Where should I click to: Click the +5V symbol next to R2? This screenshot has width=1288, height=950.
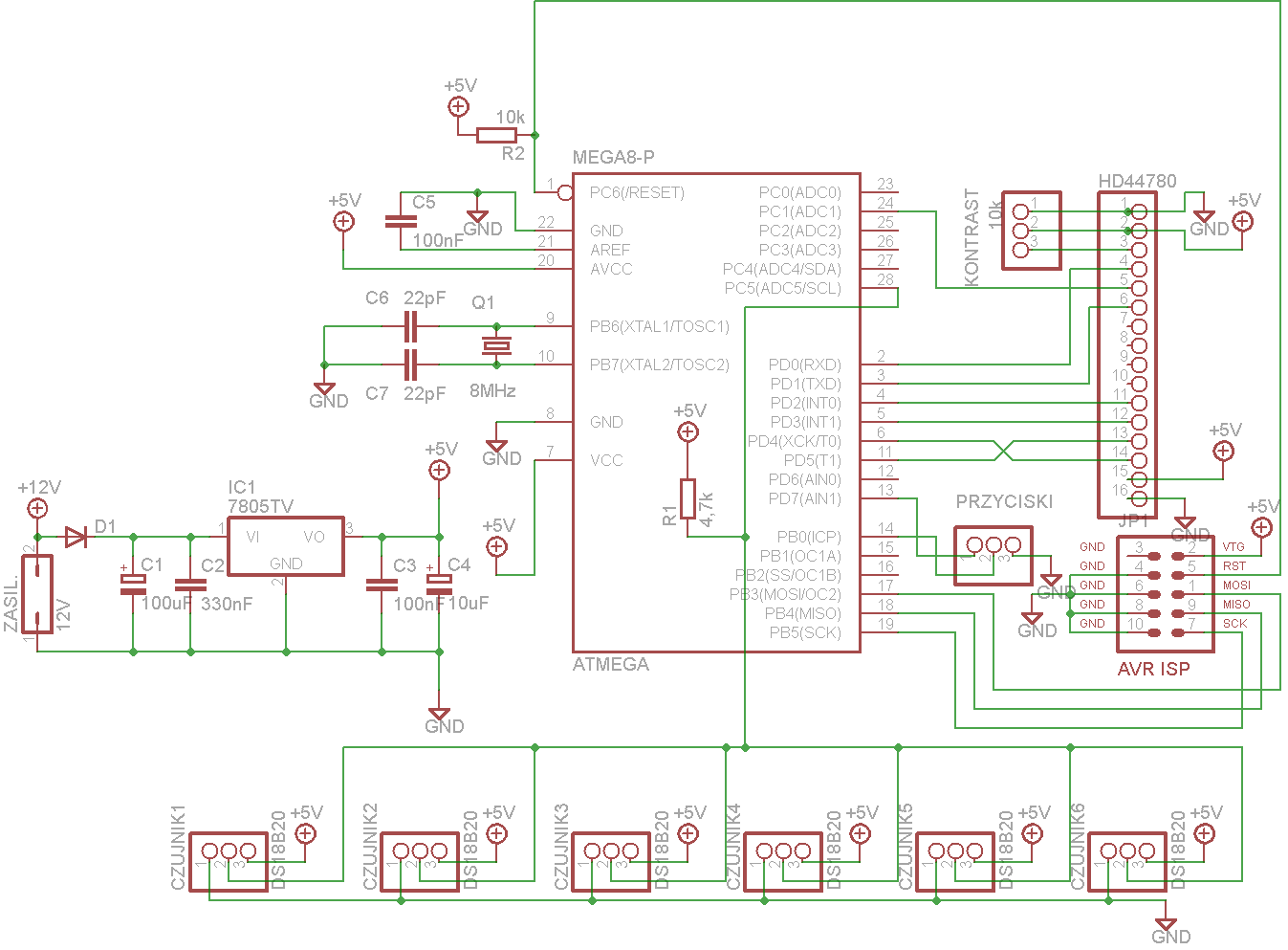click(x=458, y=106)
